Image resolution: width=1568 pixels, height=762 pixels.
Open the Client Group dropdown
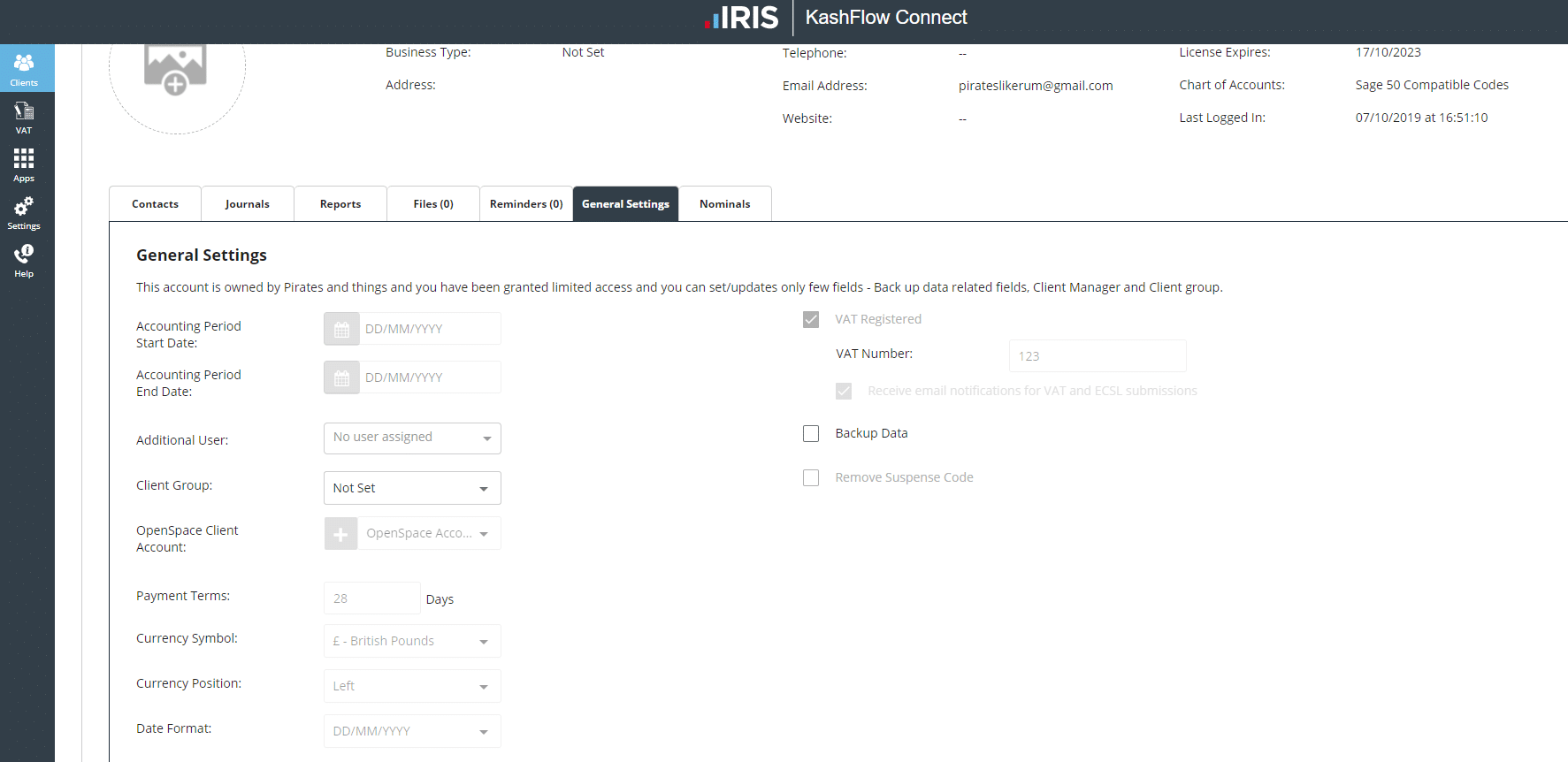(412, 488)
